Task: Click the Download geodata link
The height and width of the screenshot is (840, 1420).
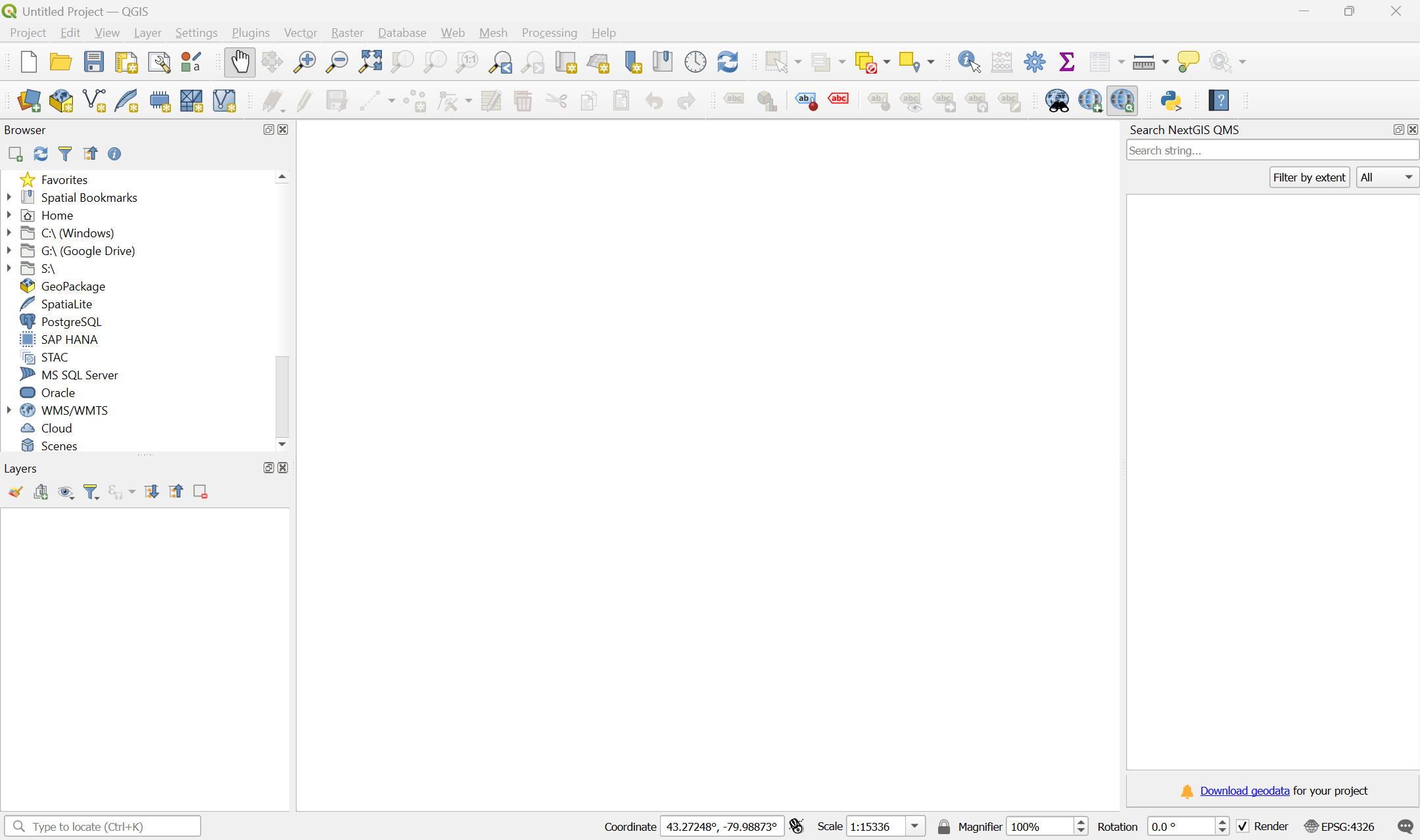Action: [x=1244, y=791]
